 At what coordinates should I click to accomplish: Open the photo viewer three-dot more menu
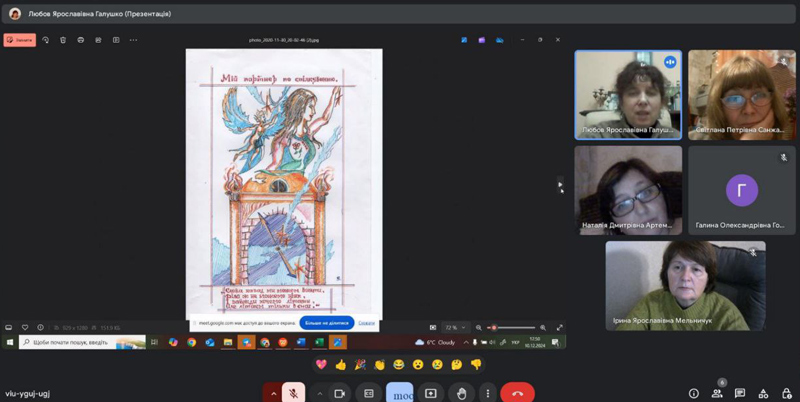(133, 40)
